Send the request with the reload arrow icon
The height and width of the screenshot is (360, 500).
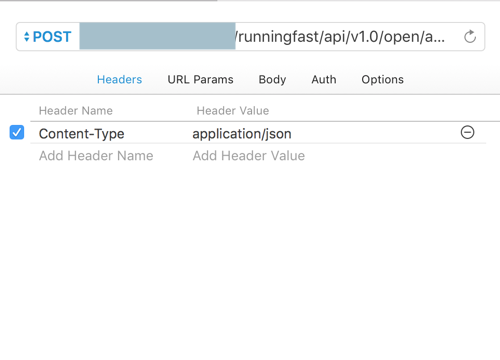pyautogui.click(x=470, y=37)
